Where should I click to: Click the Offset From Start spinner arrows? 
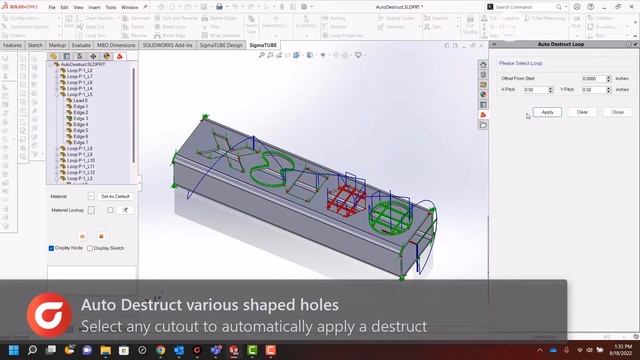click(609, 78)
